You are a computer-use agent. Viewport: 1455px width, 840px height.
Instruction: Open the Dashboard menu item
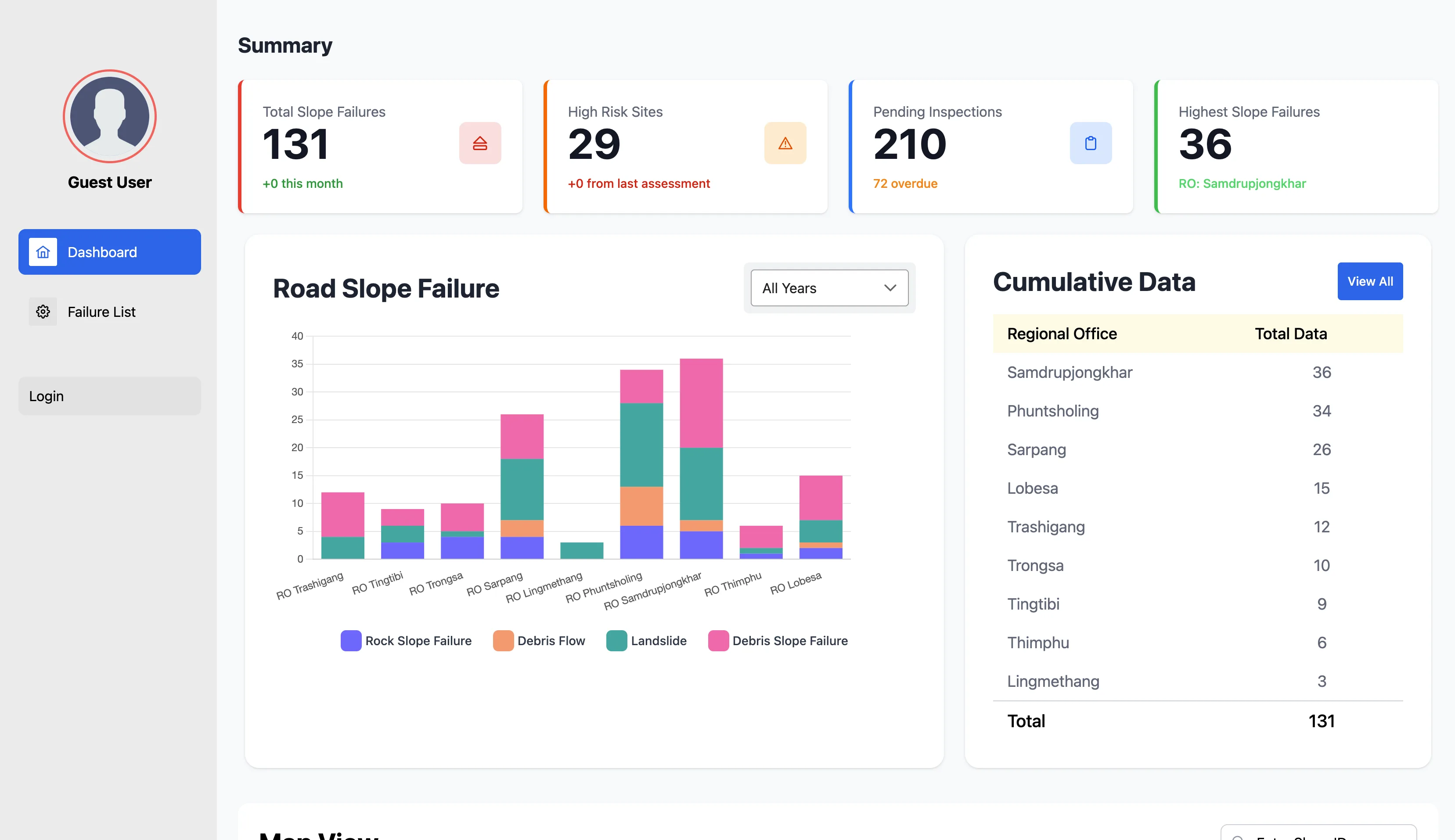[110, 252]
